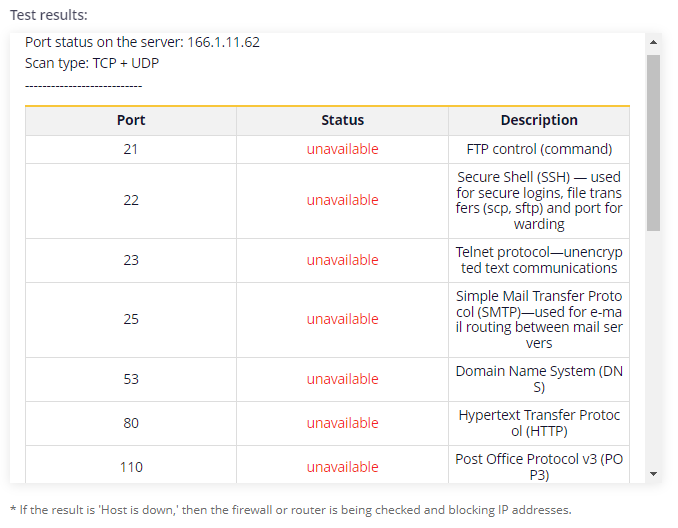Image resolution: width=678 pixels, height=528 pixels.
Task: Select the port 80 cell
Action: [131, 423]
